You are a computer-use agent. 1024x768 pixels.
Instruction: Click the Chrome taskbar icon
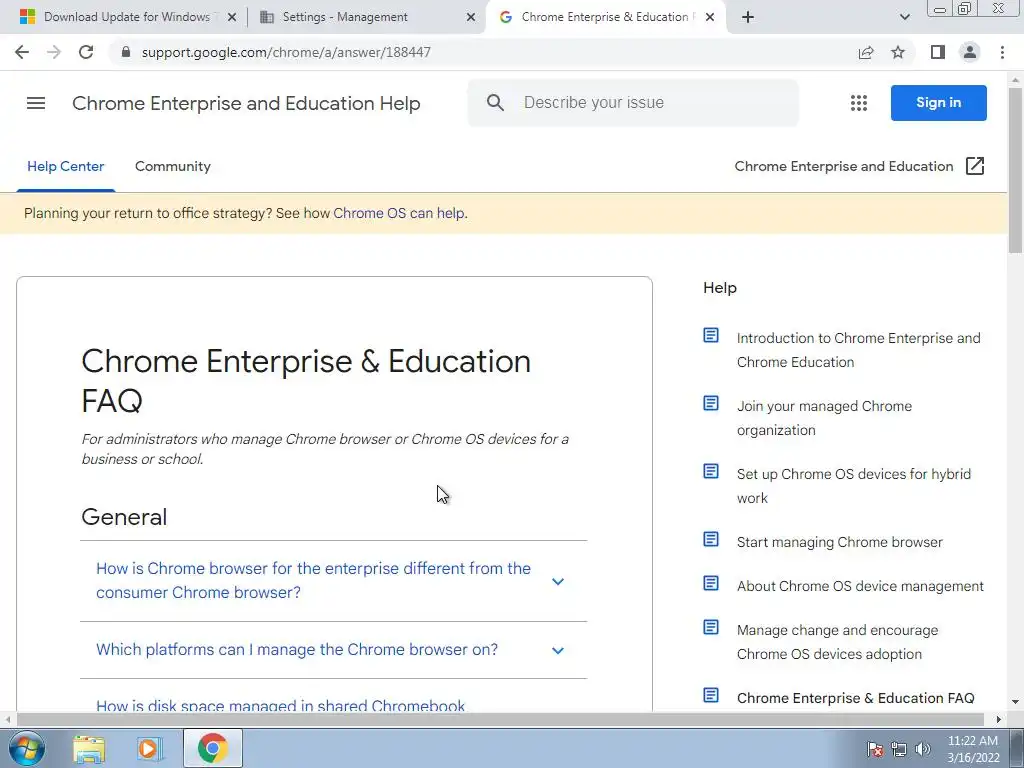(x=212, y=748)
